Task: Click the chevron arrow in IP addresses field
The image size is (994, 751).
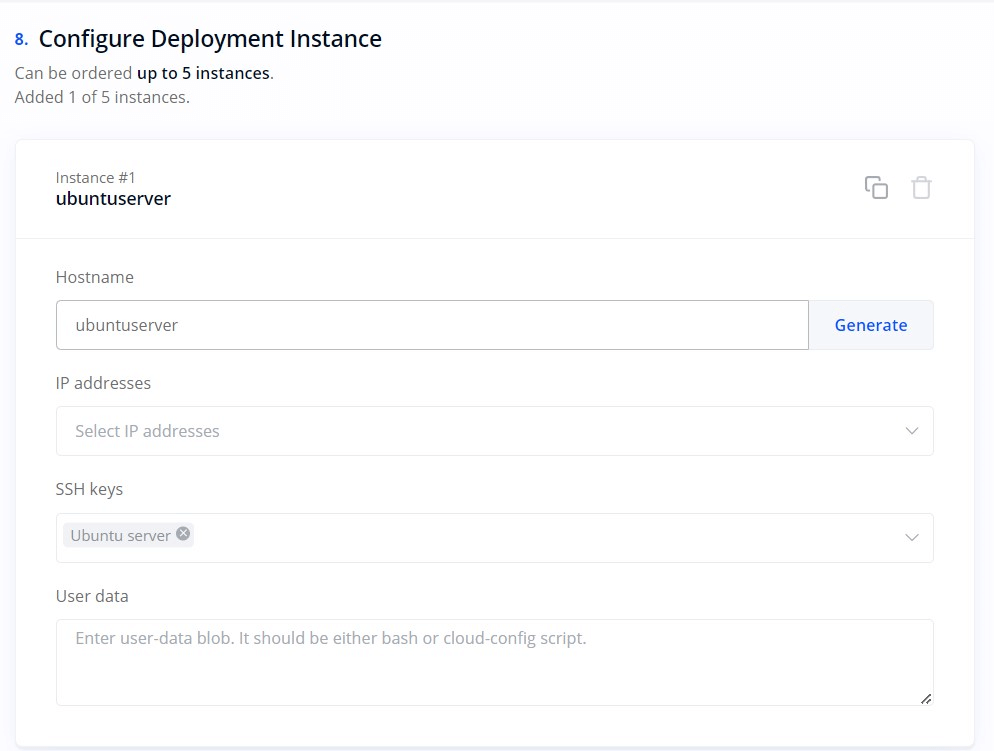Action: [911, 431]
